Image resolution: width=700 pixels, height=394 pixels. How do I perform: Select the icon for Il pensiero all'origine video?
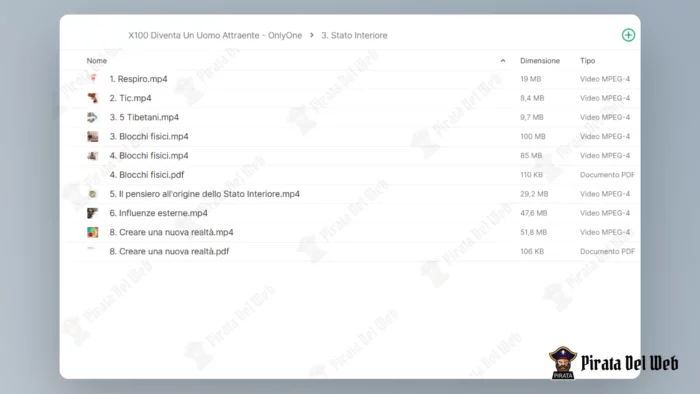[x=93, y=194]
